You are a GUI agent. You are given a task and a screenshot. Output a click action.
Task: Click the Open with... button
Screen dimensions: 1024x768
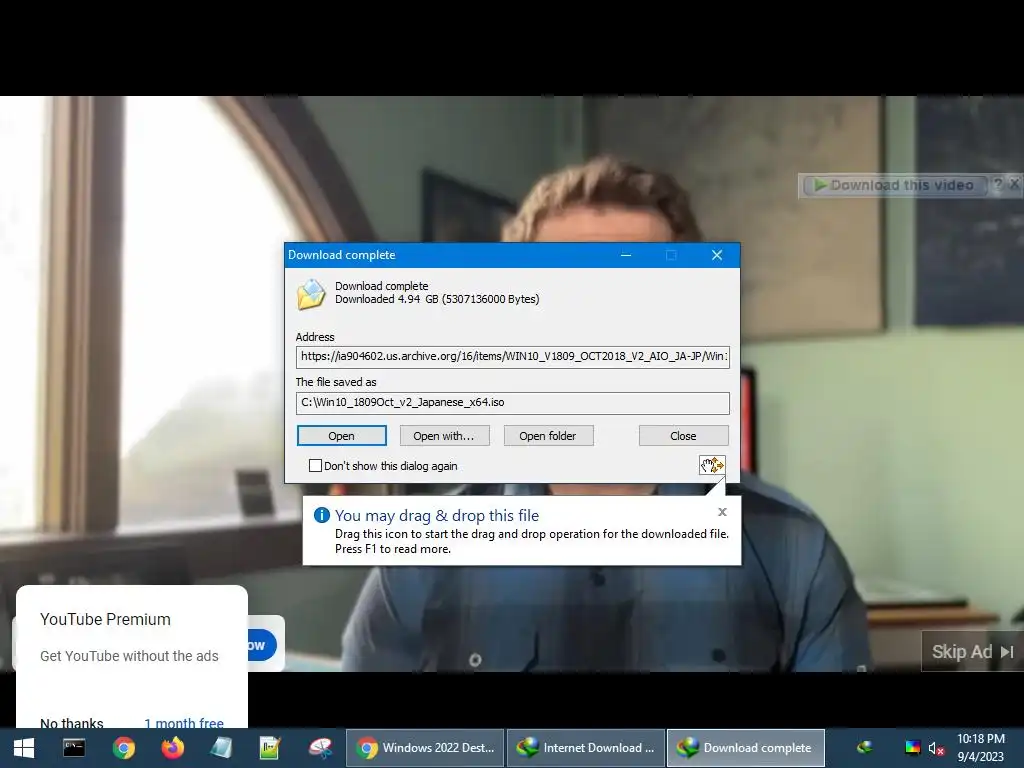(444, 436)
